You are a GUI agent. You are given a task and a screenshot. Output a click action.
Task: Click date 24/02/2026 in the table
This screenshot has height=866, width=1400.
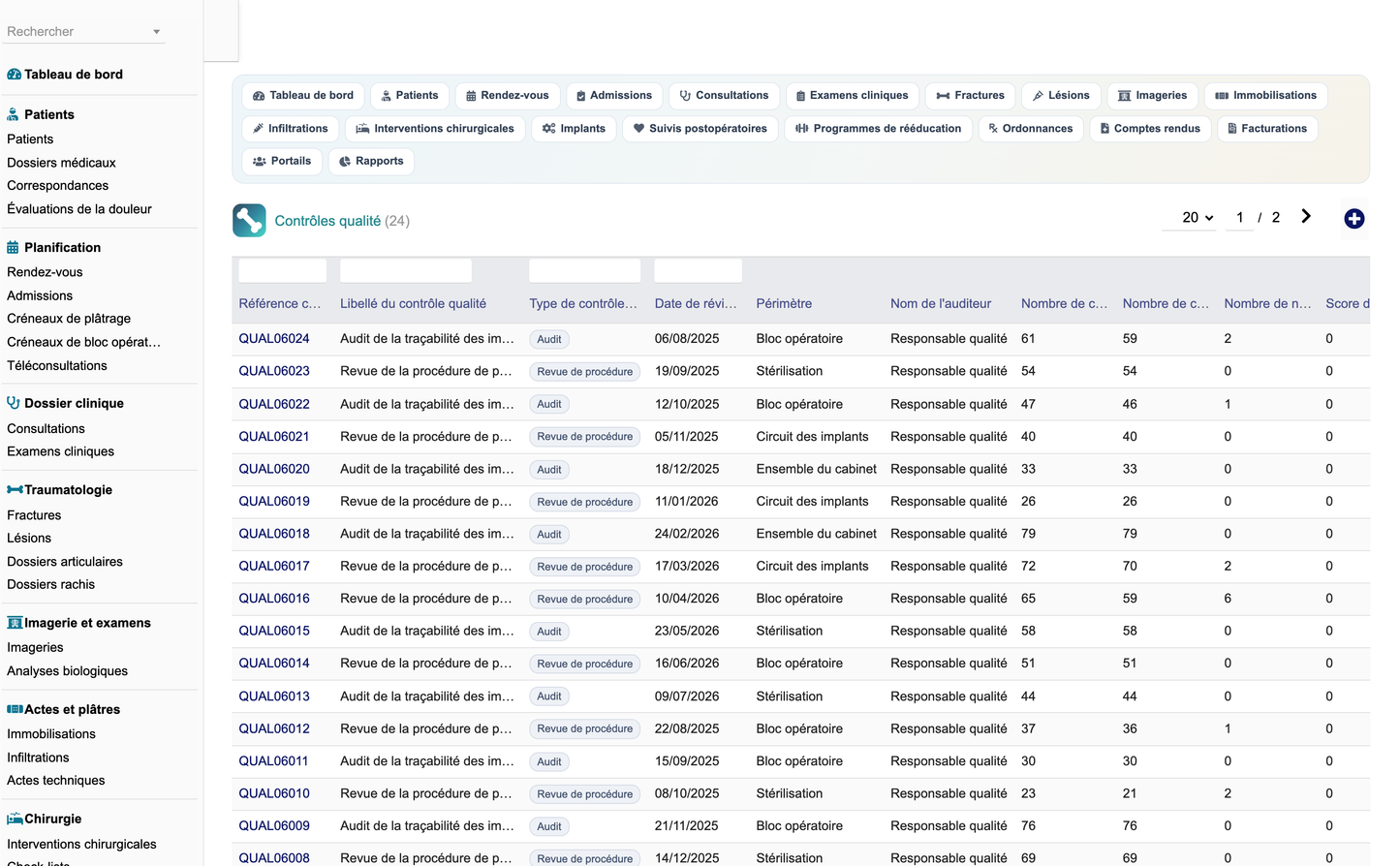687,534
